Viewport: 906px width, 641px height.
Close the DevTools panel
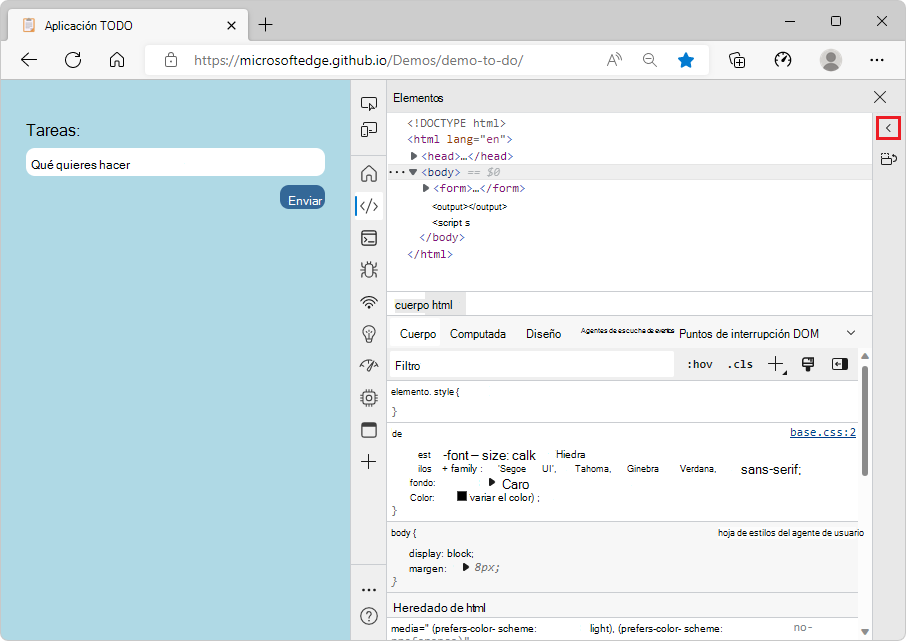[879, 97]
